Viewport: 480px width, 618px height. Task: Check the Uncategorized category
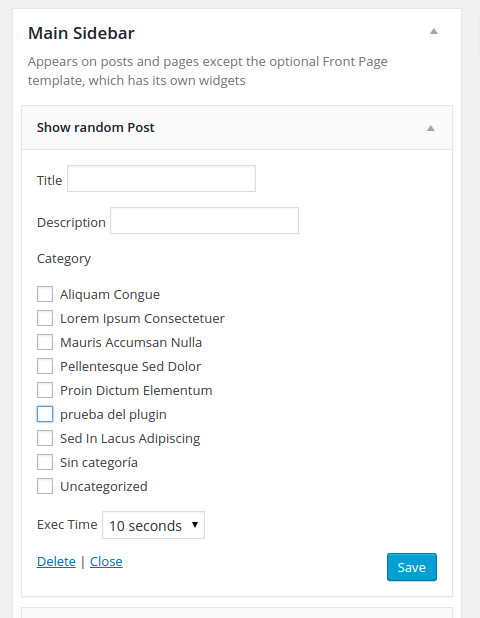[x=45, y=486]
